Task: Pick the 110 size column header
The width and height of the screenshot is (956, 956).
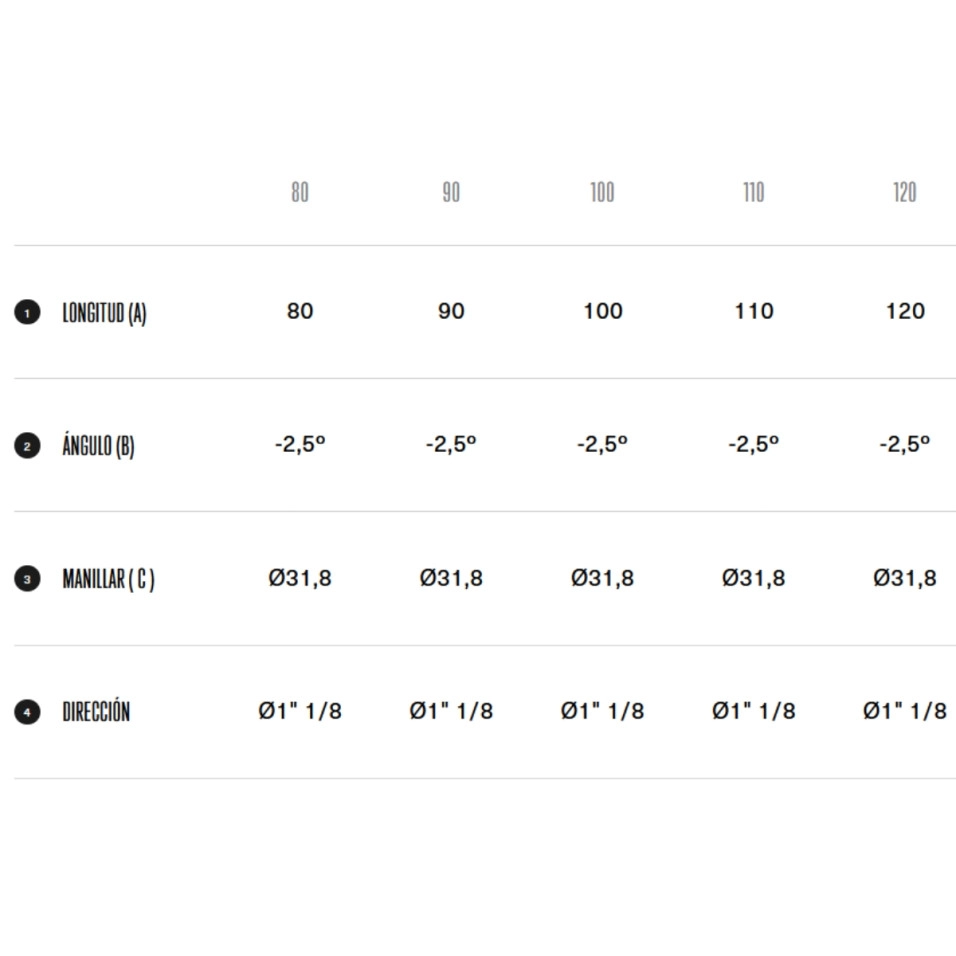Action: 754,192
